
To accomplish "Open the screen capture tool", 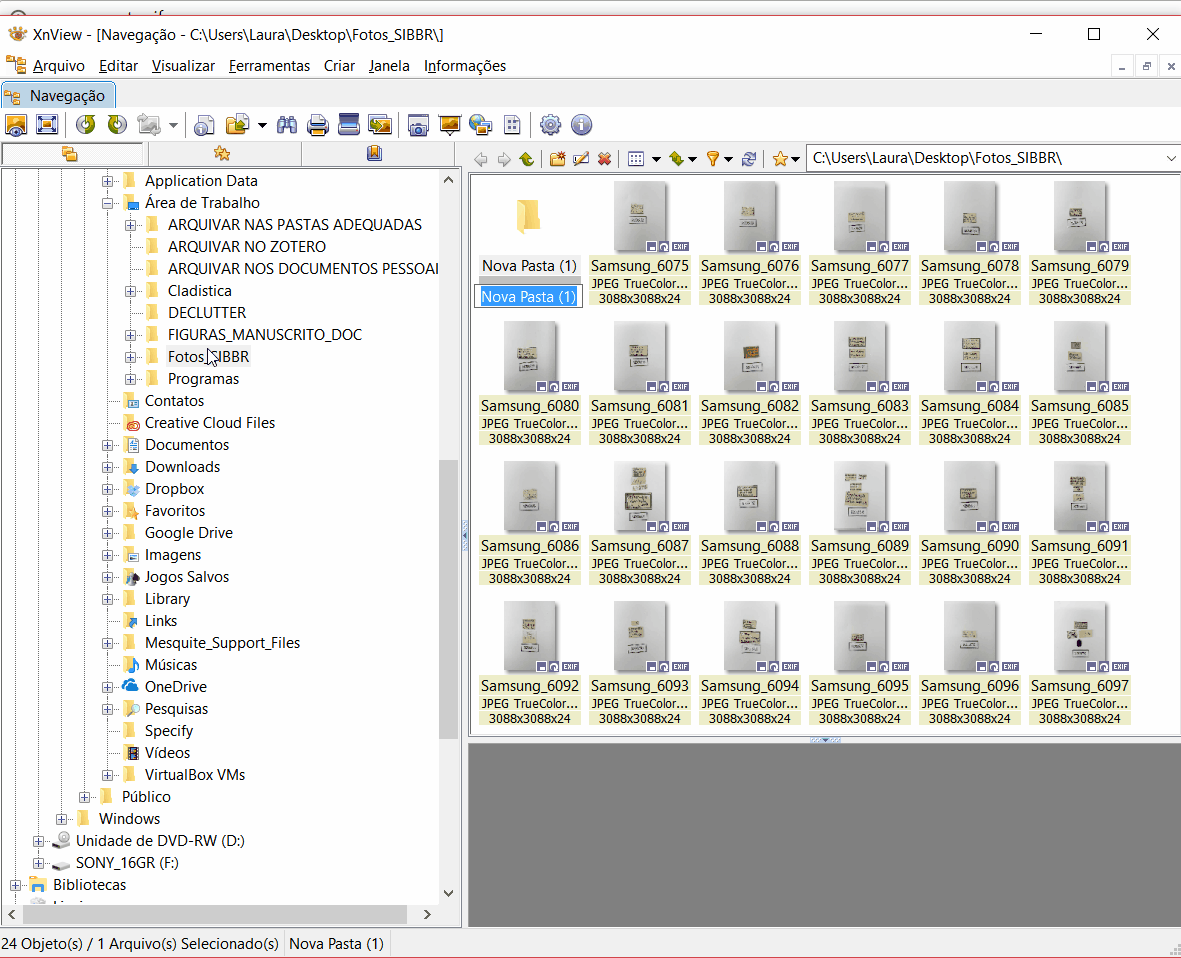I will pos(418,125).
